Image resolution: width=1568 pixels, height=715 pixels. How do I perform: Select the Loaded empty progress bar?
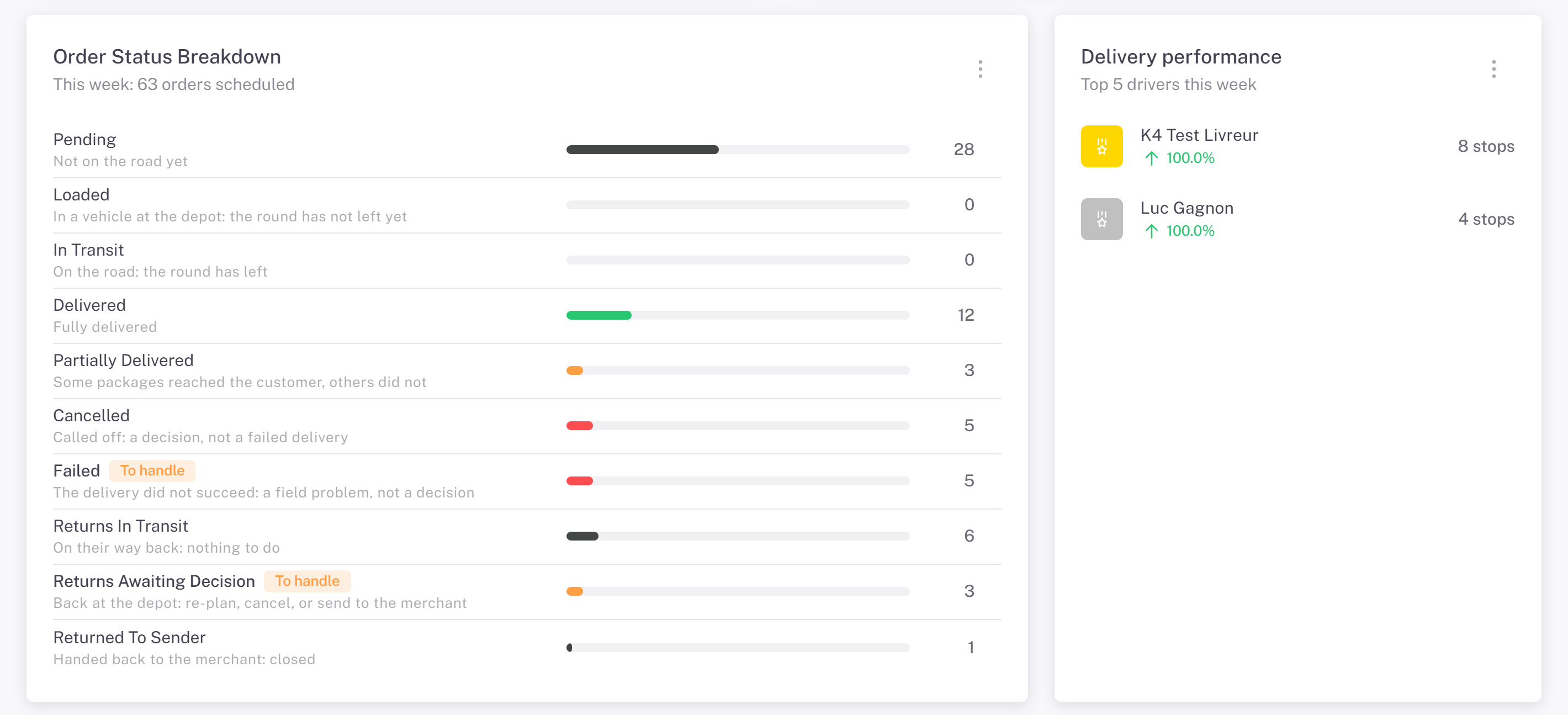[737, 205]
